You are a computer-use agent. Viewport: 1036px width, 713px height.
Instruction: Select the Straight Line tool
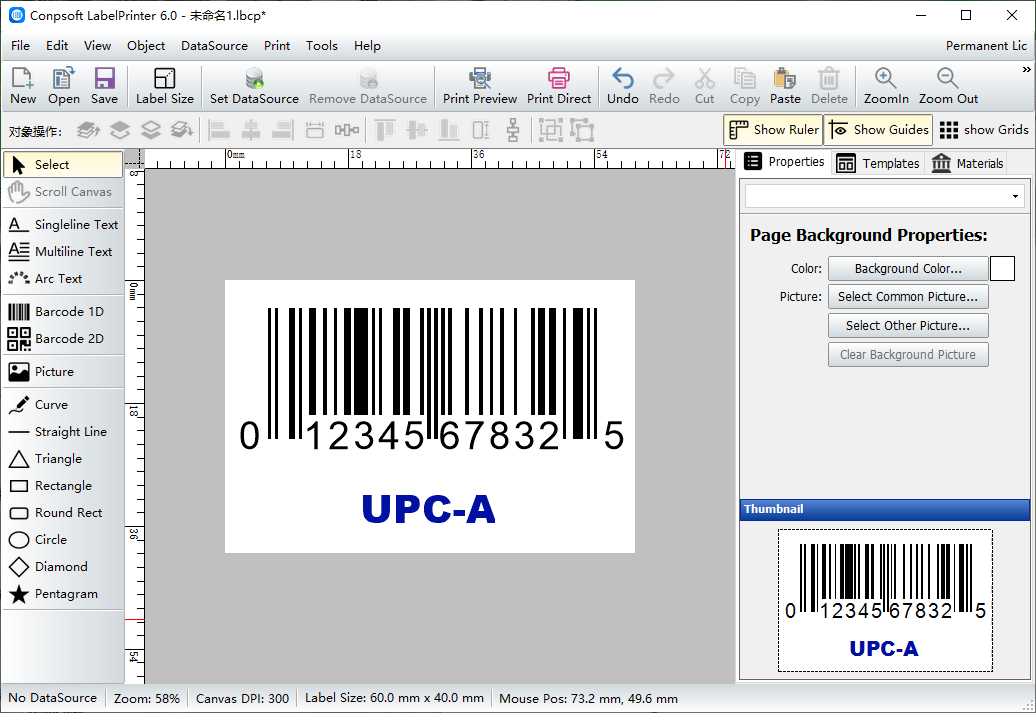(x=63, y=432)
